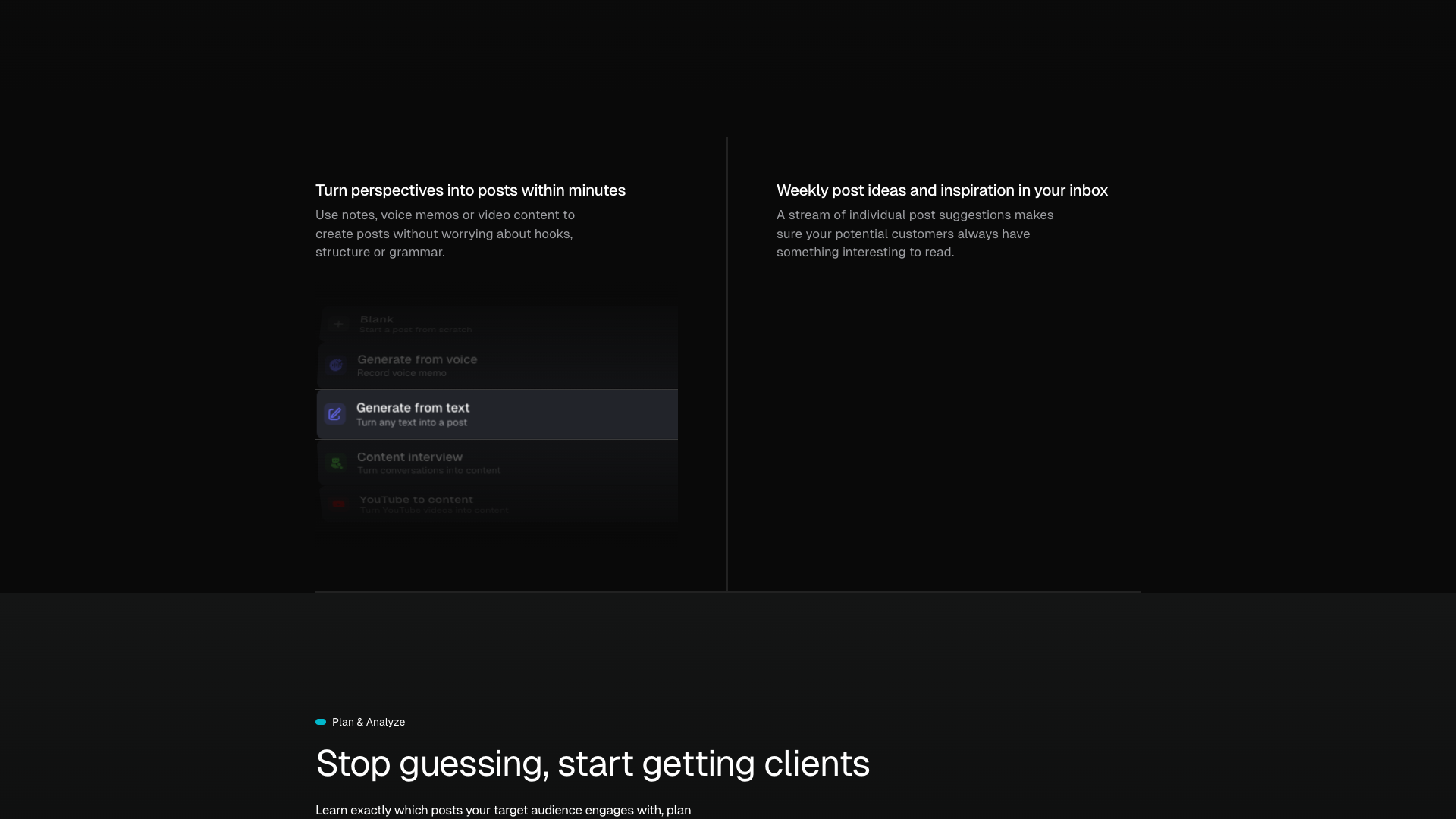Toggle the cyan pill next to Plan & Analyze
1456x819 pixels.
pos(321,721)
